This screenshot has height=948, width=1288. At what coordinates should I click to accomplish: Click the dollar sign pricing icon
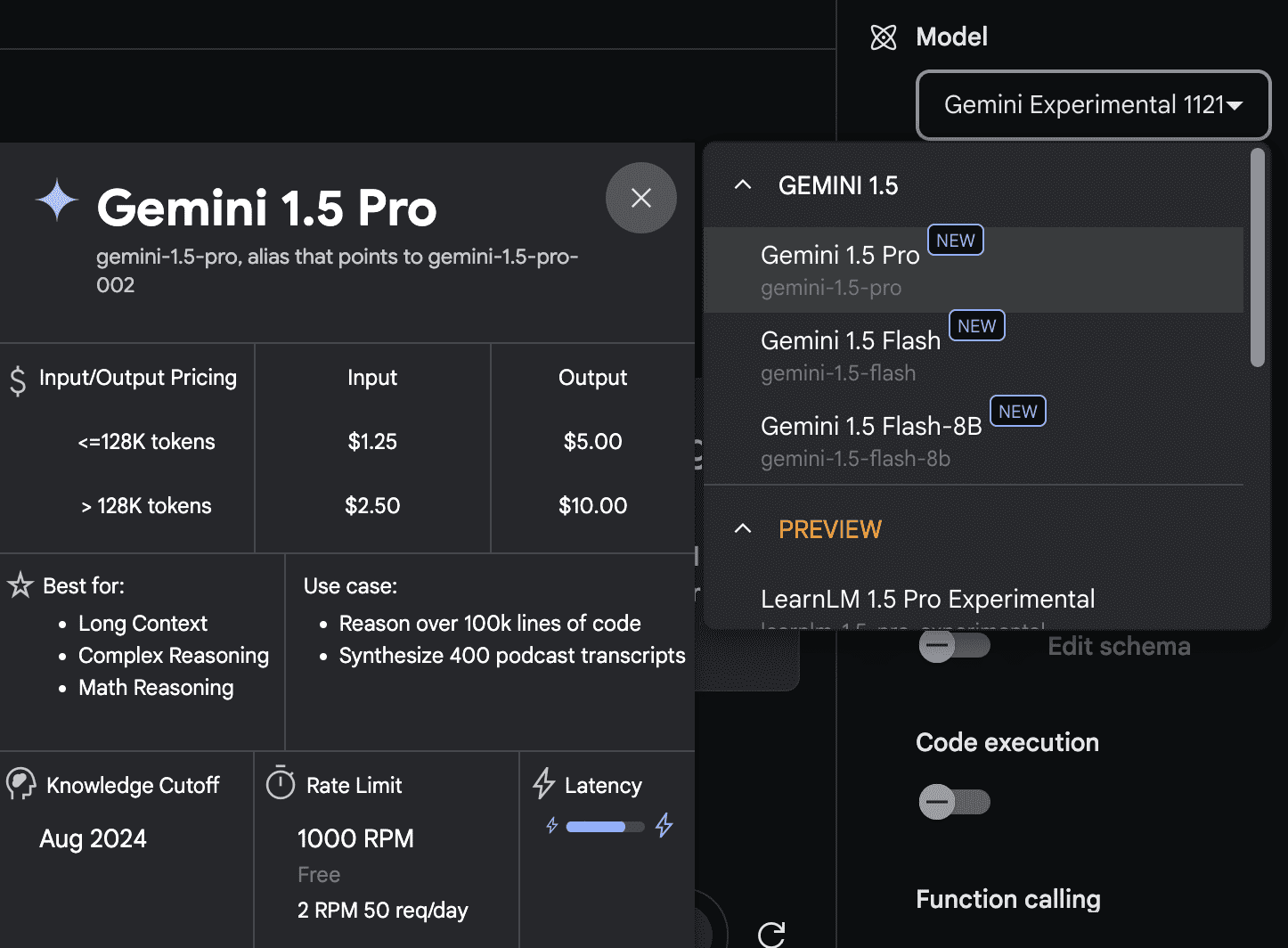(18, 380)
